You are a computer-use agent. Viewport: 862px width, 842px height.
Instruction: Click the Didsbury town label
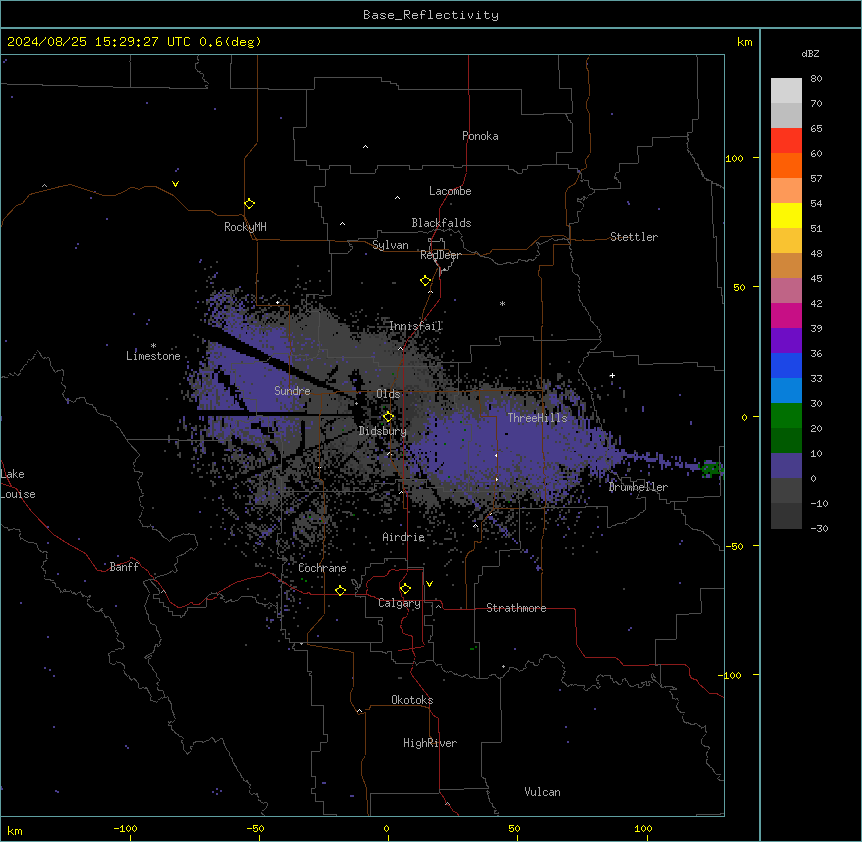[x=383, y=431]
